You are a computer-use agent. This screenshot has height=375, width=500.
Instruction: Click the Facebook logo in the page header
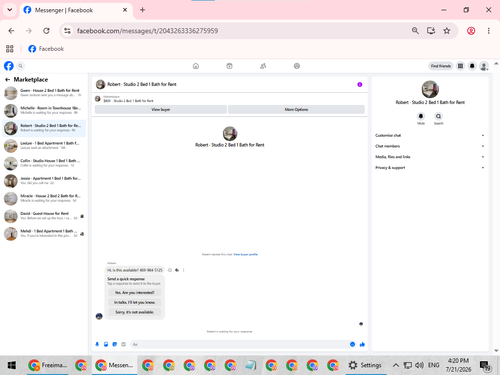[x=9, y=66]
